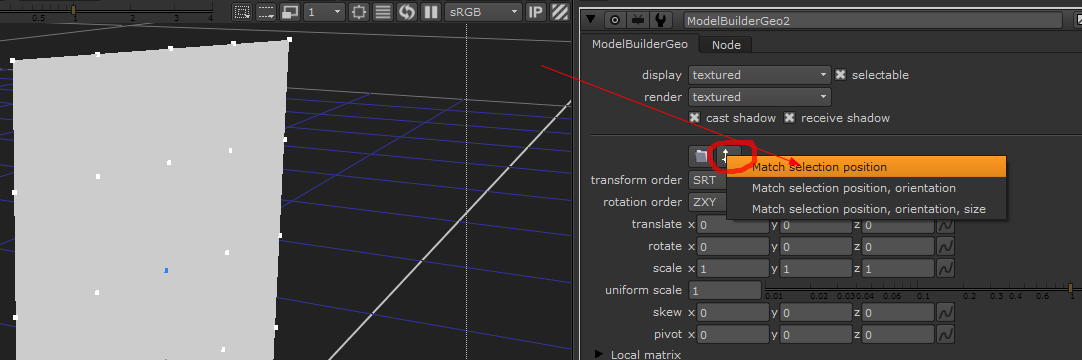
Task: Click the translate animation curve icon
Action: tap(945, 225)
